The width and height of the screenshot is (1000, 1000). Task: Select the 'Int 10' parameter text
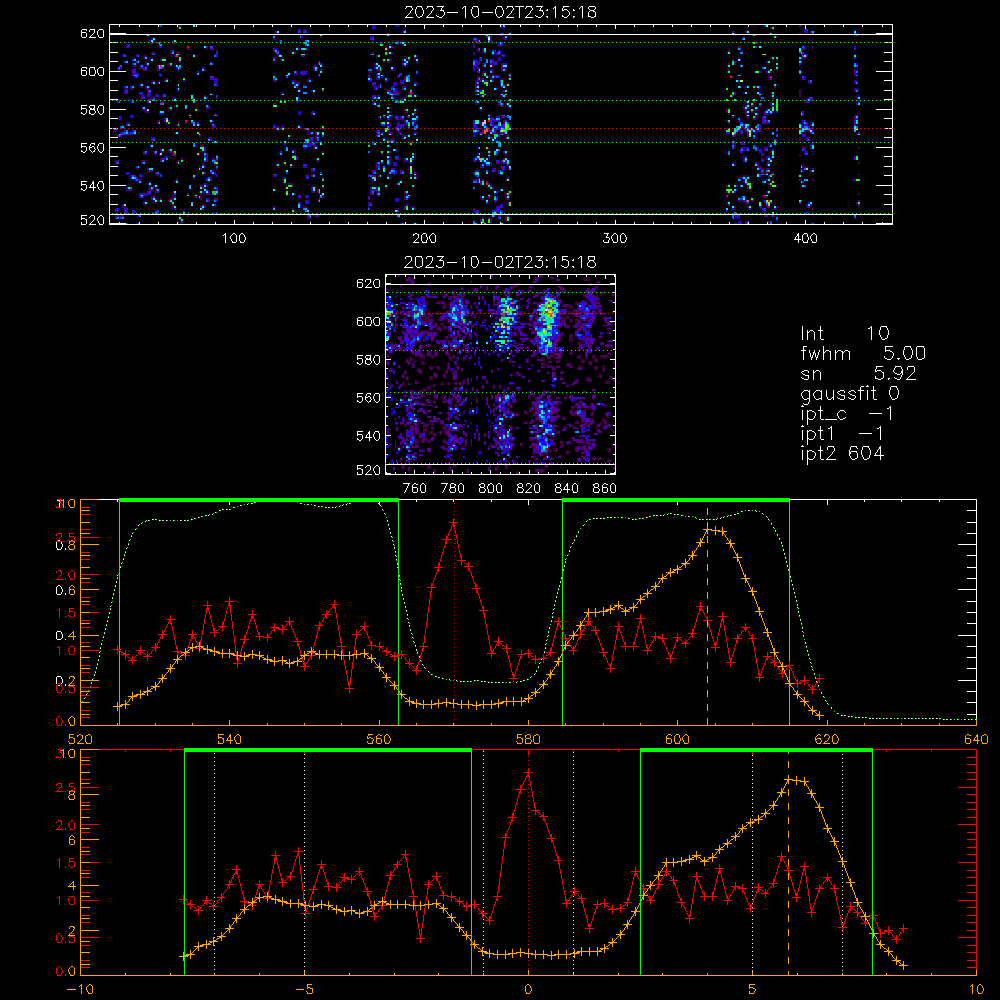844,334
